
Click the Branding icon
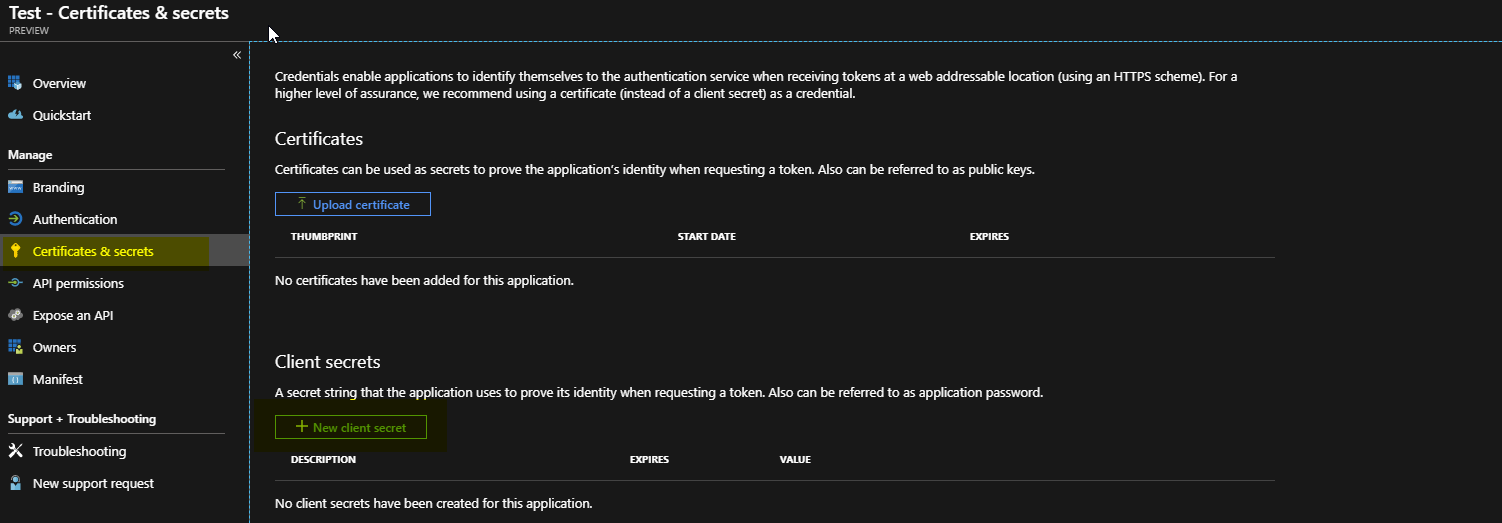pos(15,187)
